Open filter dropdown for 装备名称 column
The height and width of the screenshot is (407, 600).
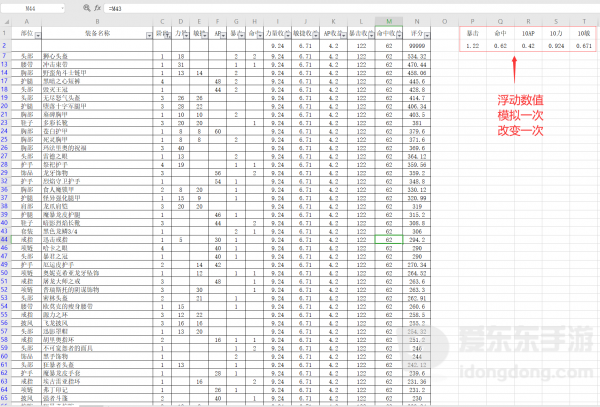tap(151, 36)
